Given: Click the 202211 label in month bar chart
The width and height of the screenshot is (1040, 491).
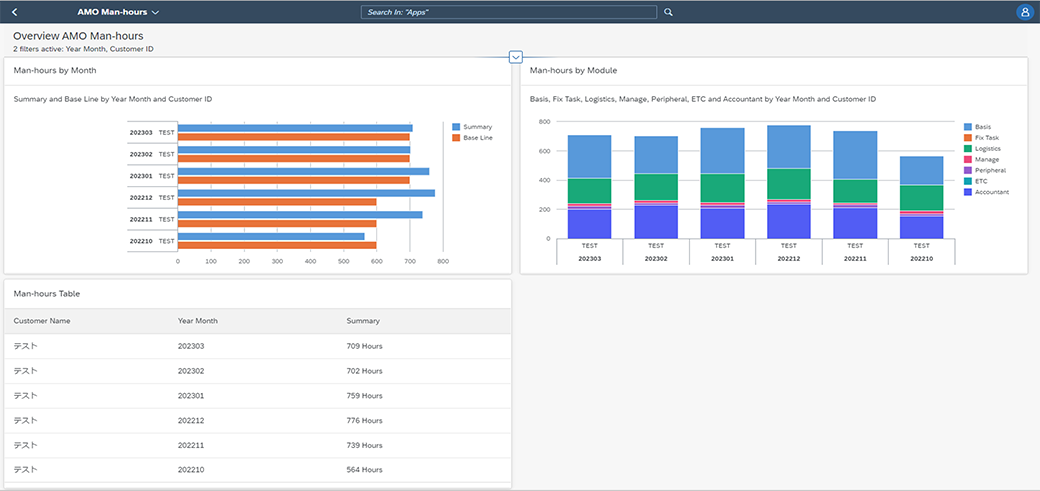Looking at the screenshot, I should click(x=141, y=219).
